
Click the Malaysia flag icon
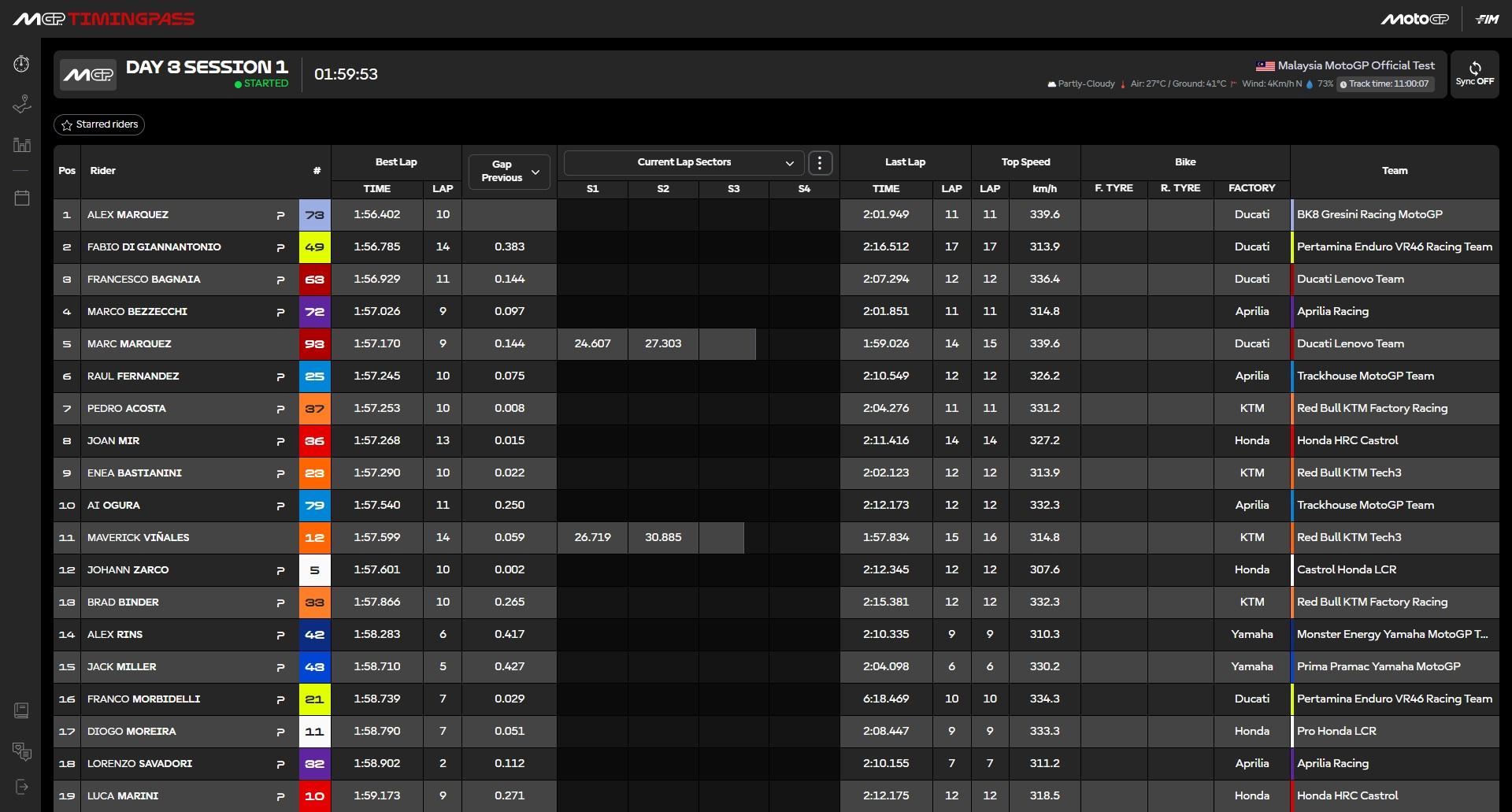point(1265,66)
